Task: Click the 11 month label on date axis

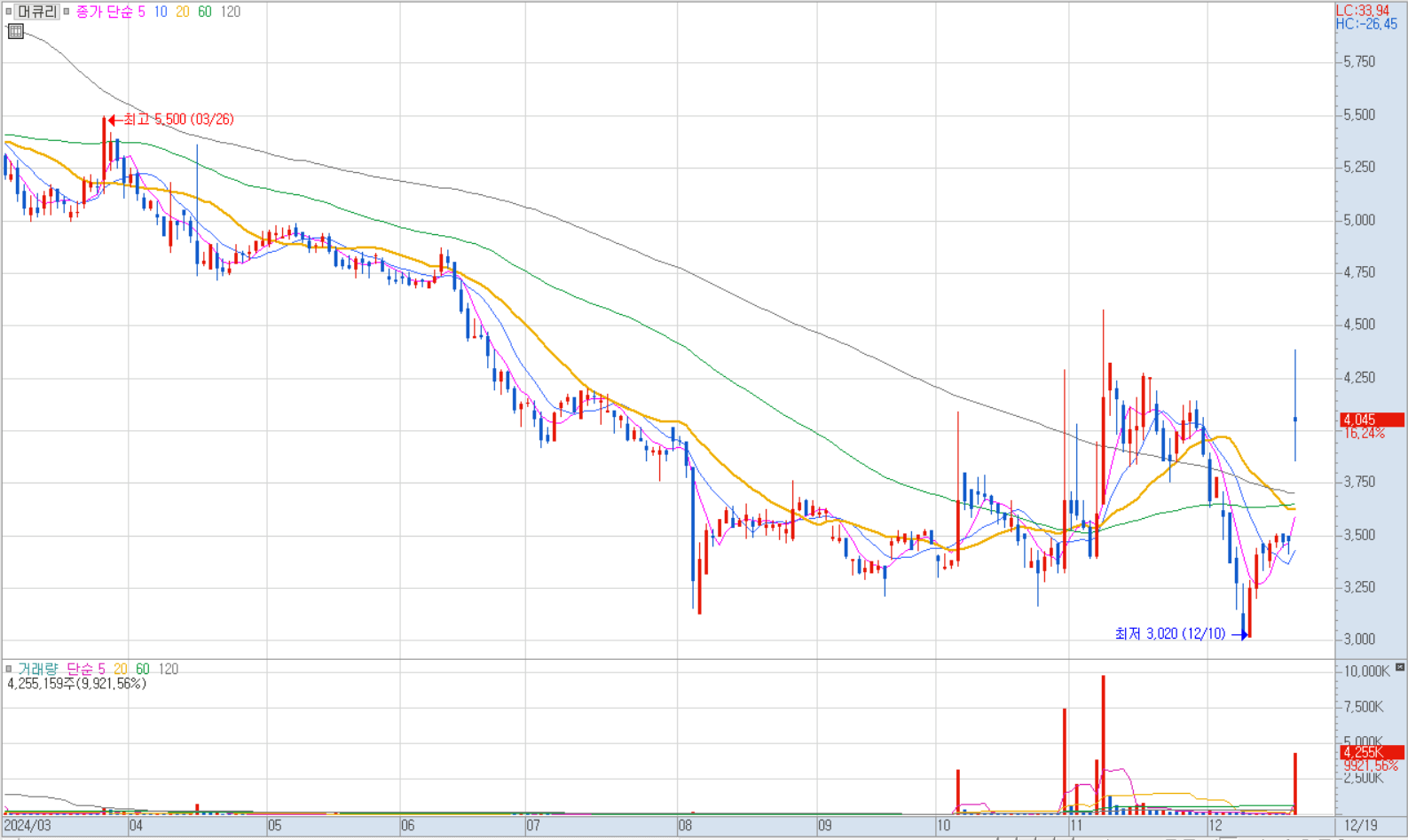Action: (1076, 826)
